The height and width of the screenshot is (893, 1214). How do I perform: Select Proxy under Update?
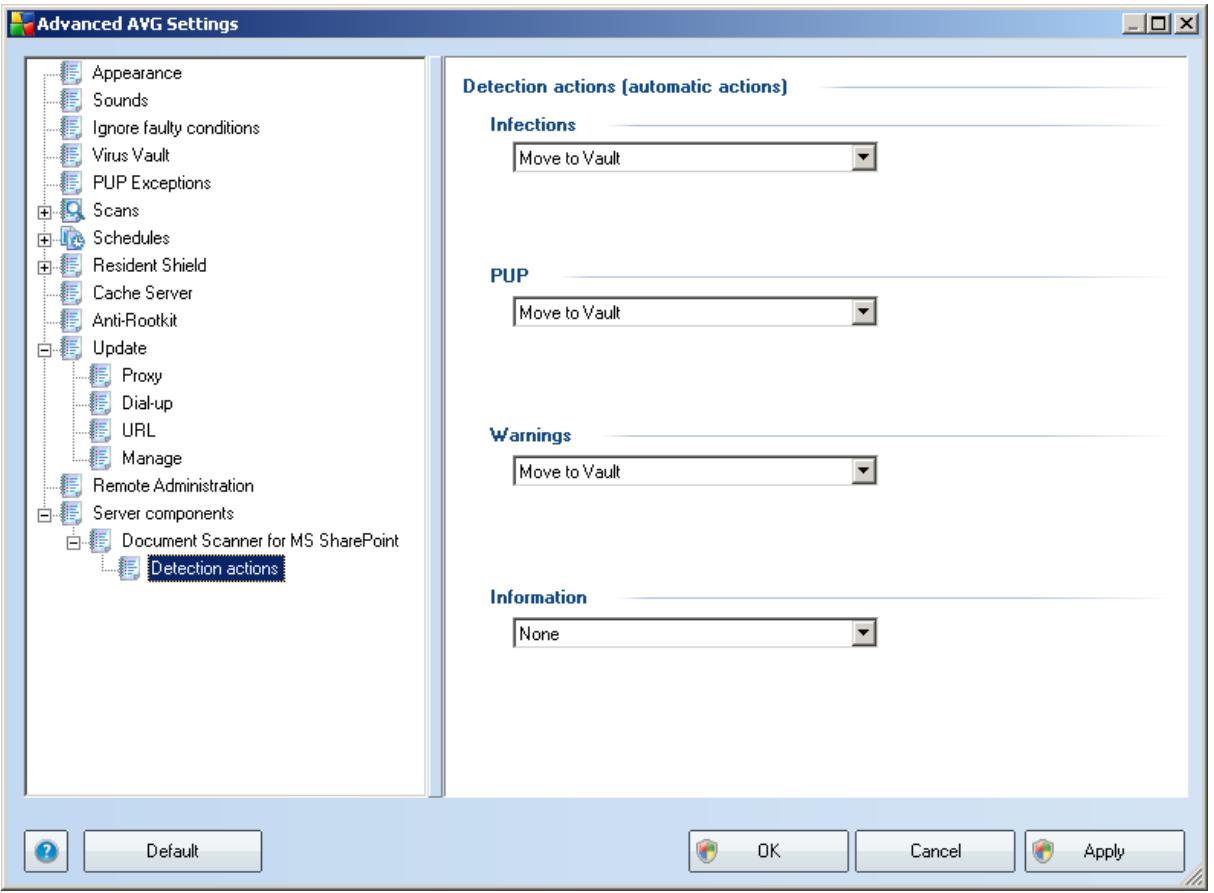tap(140, 376)
